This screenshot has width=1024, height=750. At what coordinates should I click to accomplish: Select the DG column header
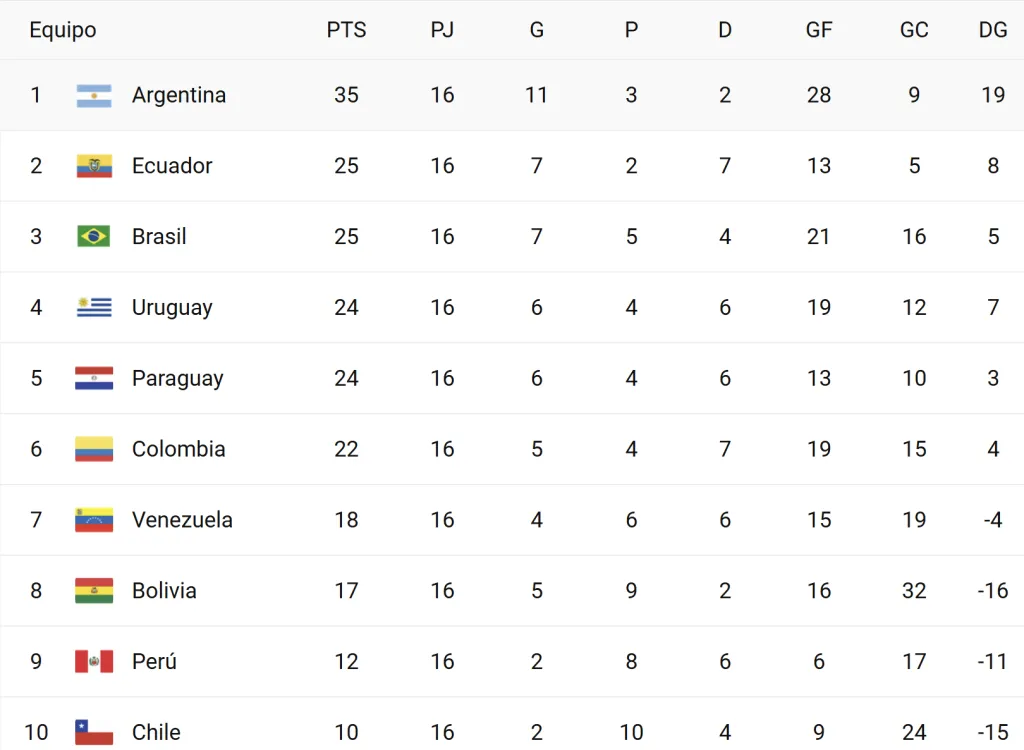[x=993, y=30]
